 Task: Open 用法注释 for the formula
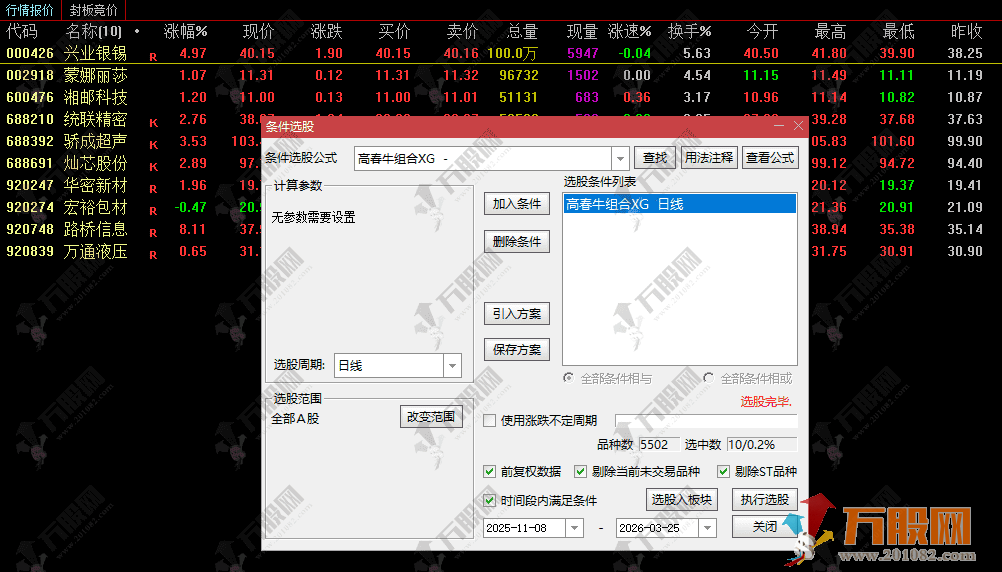point(709,157)
